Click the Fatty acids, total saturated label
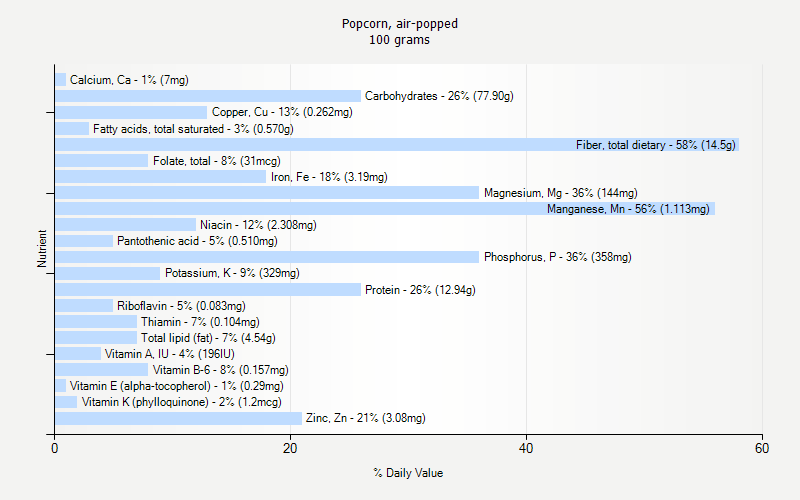800x500 pixels. 193,129
